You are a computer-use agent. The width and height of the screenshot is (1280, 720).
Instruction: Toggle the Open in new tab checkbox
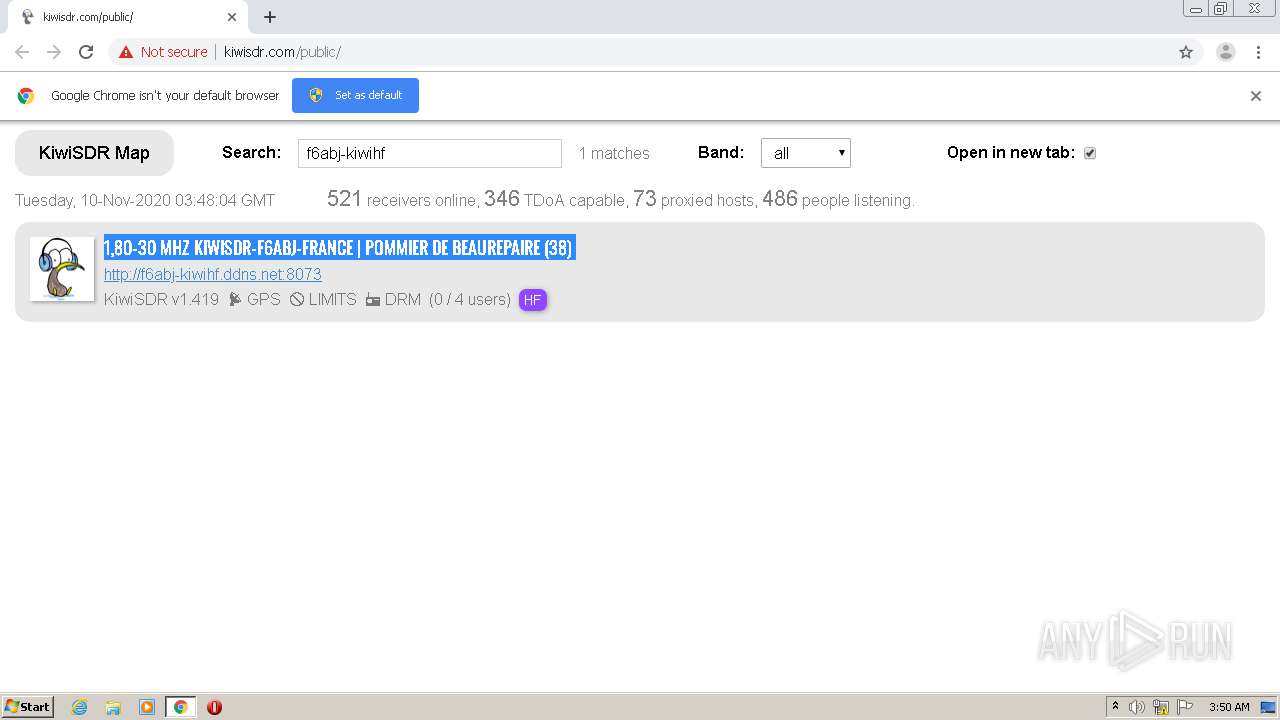click(x=1090, y=153)
